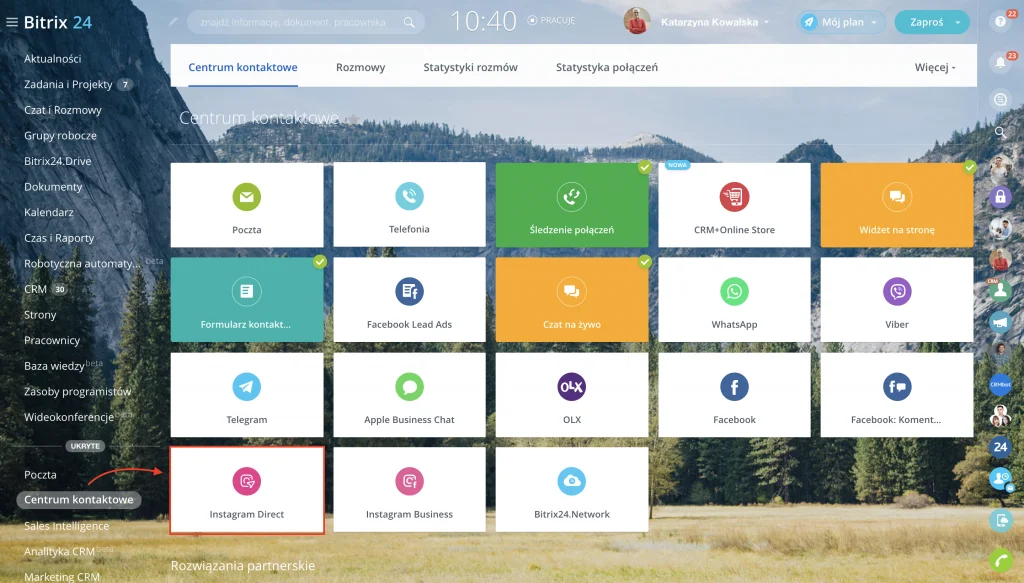
Task: Toggle the UKRYTE hidden section in sidebar
Action: 85,446
